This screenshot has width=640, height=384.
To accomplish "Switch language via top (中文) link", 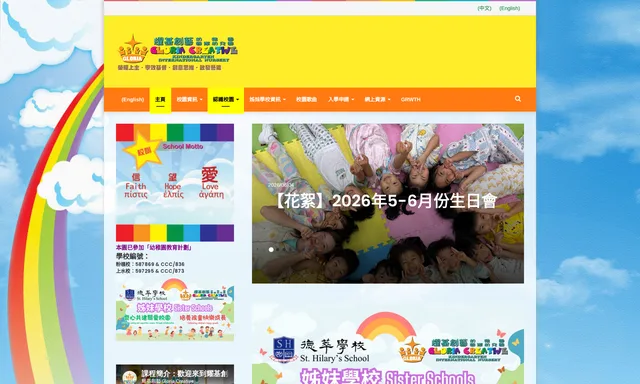I will 484,8.
